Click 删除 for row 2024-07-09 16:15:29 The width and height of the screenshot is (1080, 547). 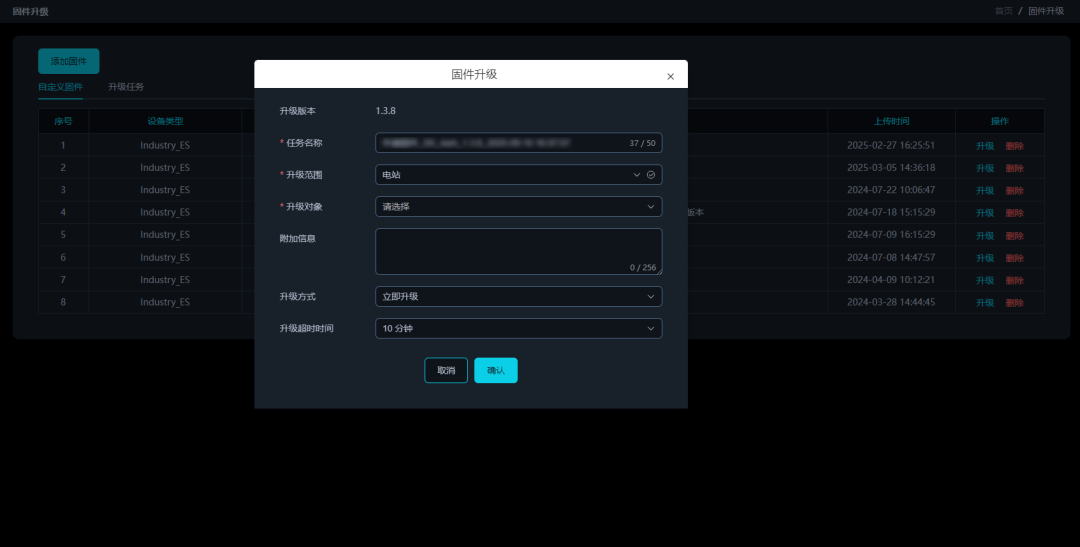tap(1015, 236)
